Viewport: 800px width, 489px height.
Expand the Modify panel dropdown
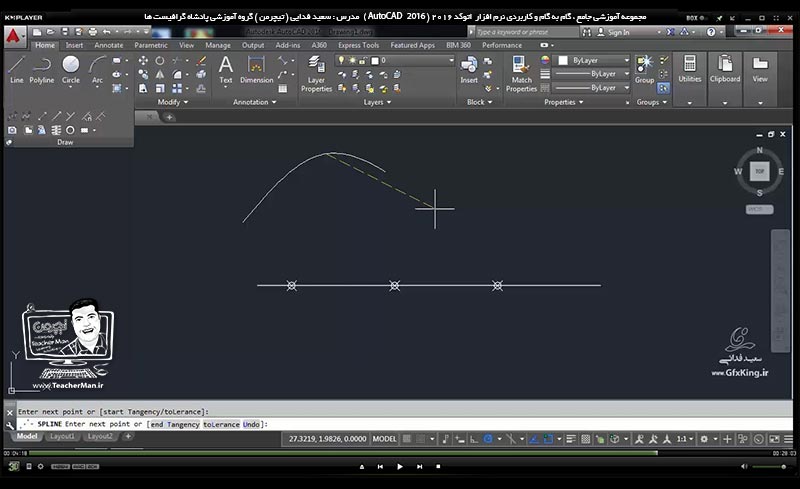click(x=172, y=102)
